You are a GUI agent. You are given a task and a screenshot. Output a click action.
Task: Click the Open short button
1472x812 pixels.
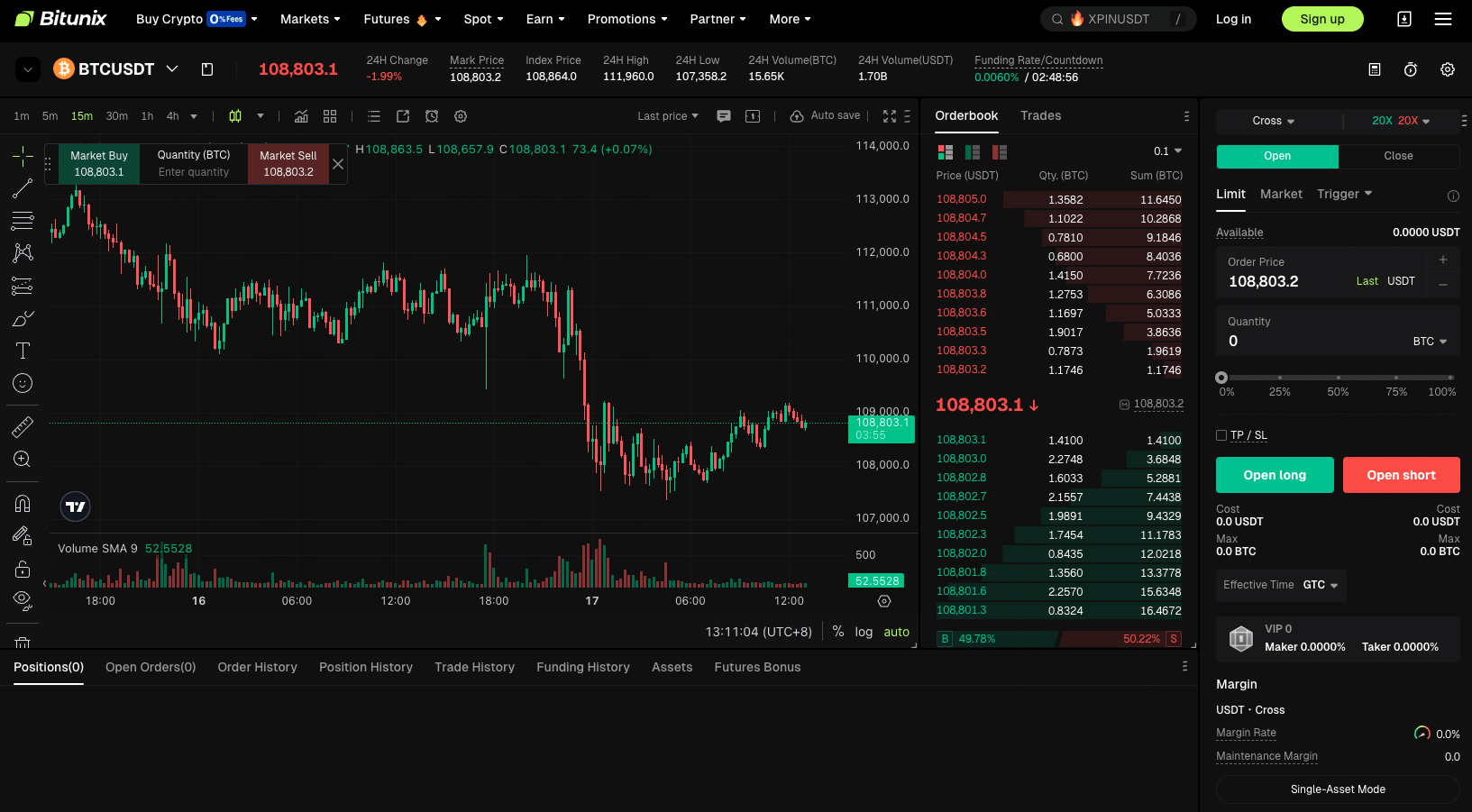click(x=1401, y=475)
